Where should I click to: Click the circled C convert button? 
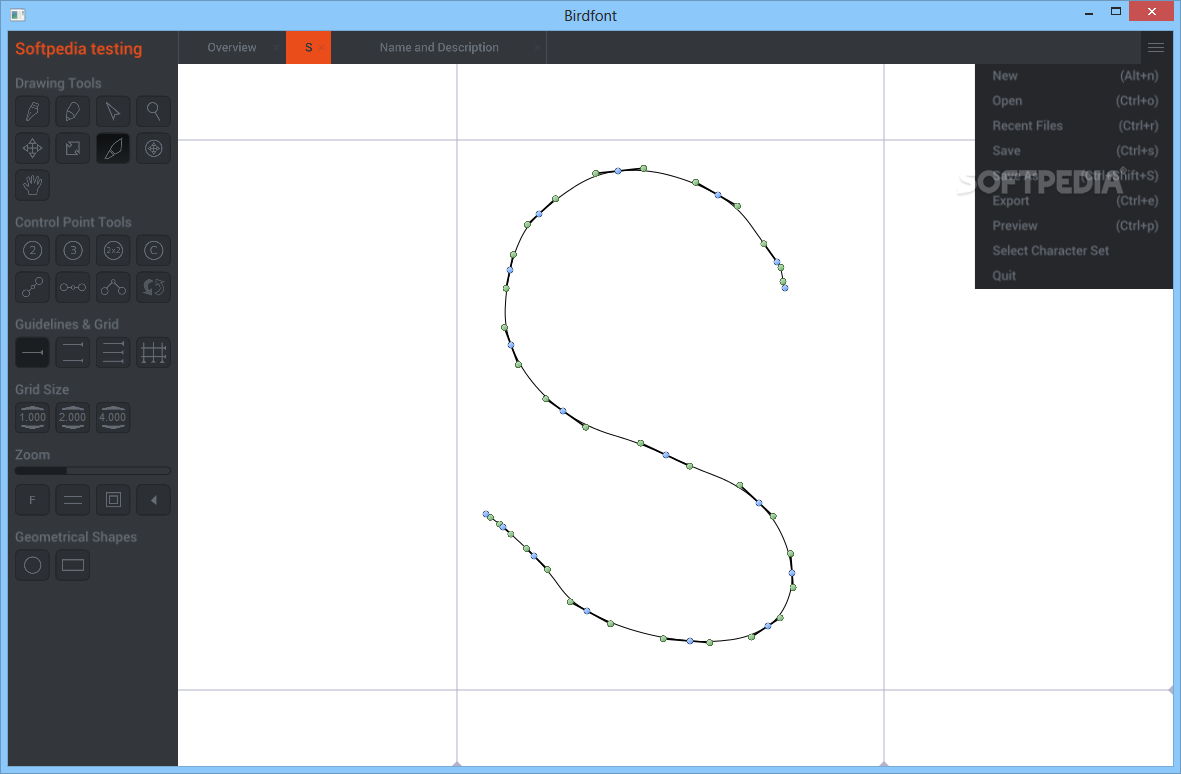[x=154, y=251]
